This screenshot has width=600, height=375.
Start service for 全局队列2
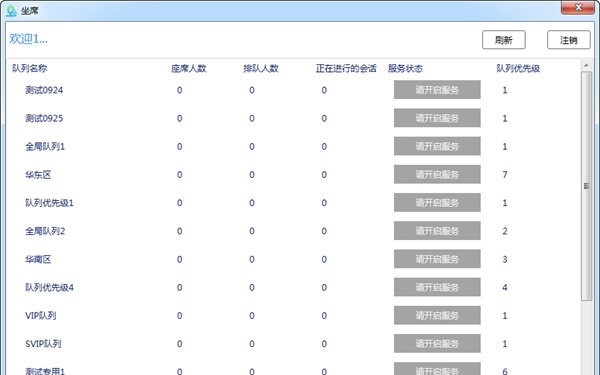click(x=437, y=231)
